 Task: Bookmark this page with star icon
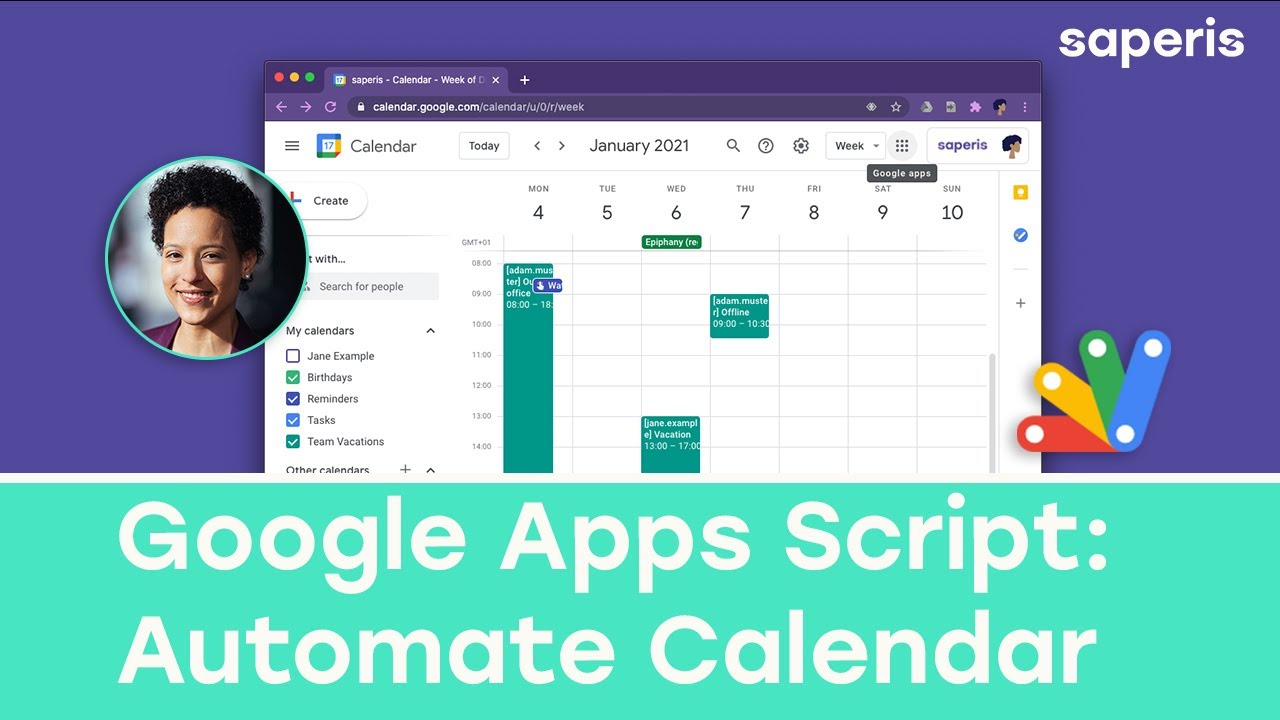(x=896, y=107)
